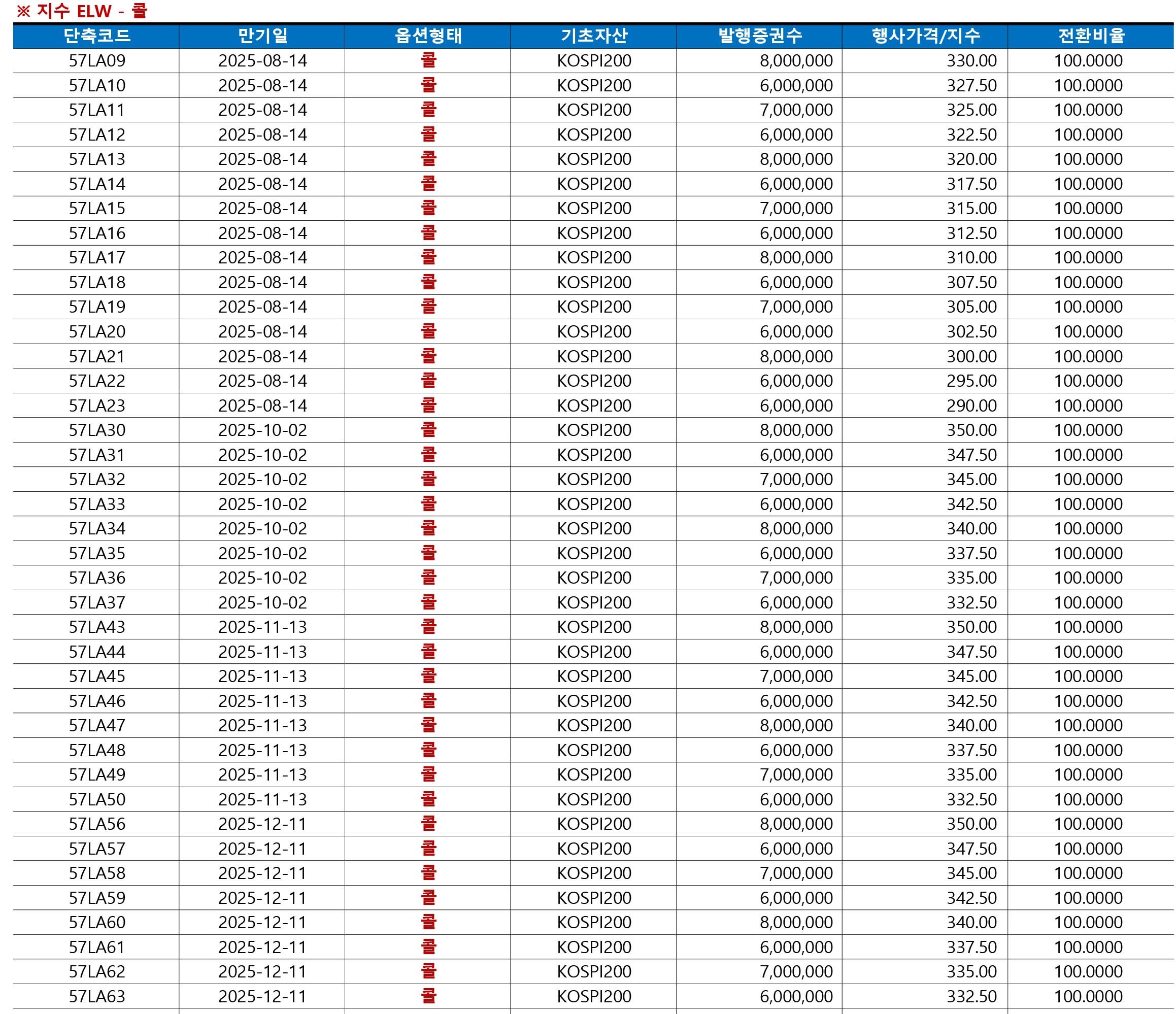Click KOSPI200 in row 57LA13
This screenshot has width=1176, height=1014.
(x=594, y=159)
